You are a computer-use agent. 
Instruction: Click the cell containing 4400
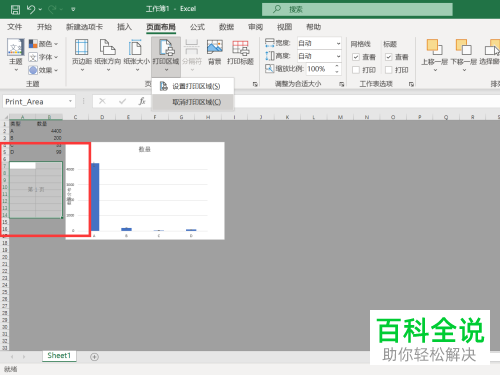[x=49, y=131]
